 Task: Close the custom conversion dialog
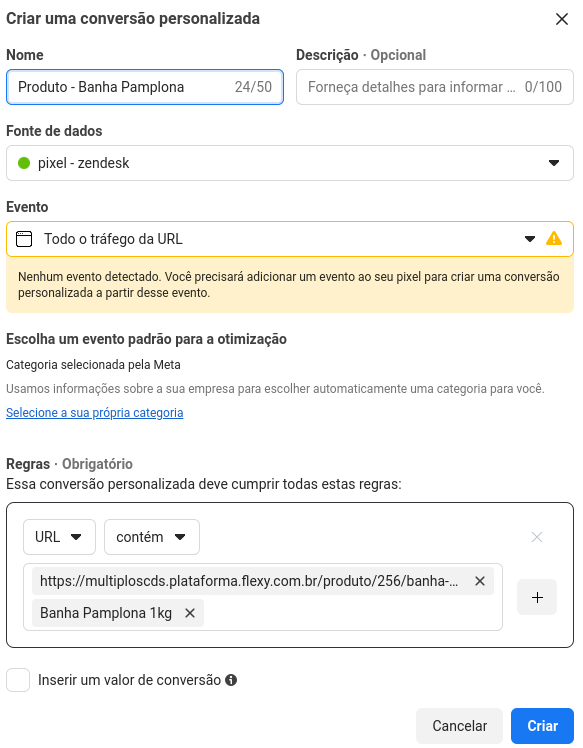pos(562,19)
